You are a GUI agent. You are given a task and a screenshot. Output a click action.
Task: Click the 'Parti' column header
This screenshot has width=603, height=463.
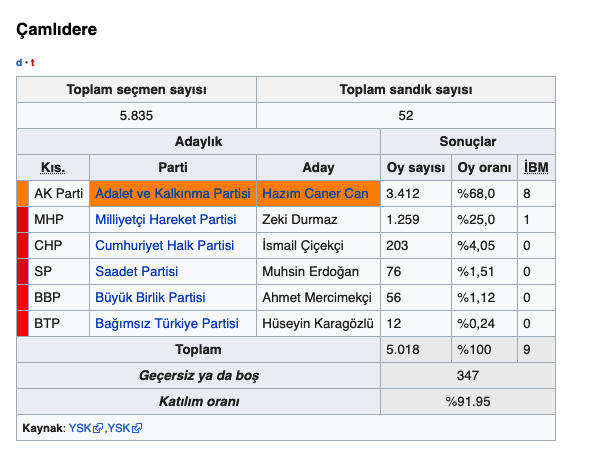pyautogui.click(x=173, y=167)
